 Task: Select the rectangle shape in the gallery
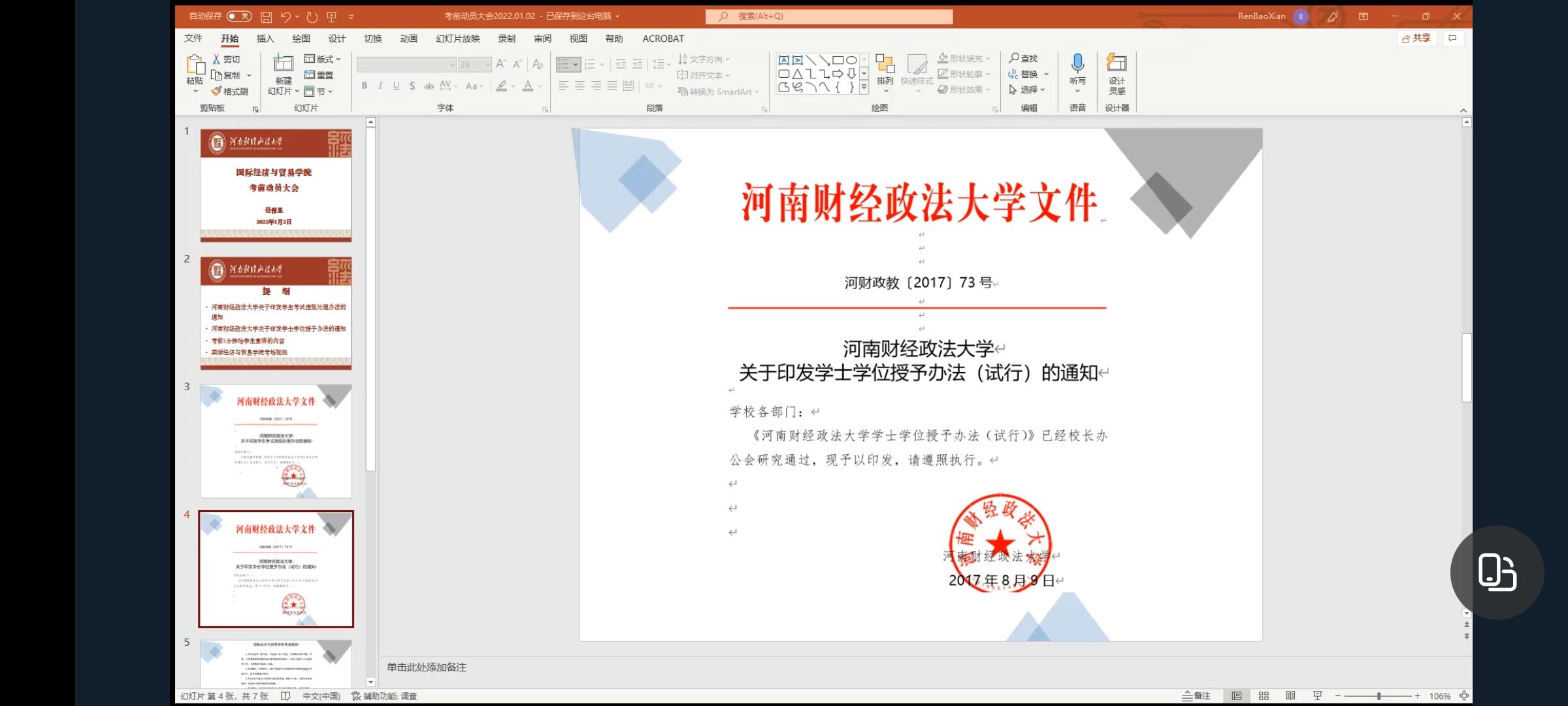[838, 59]
